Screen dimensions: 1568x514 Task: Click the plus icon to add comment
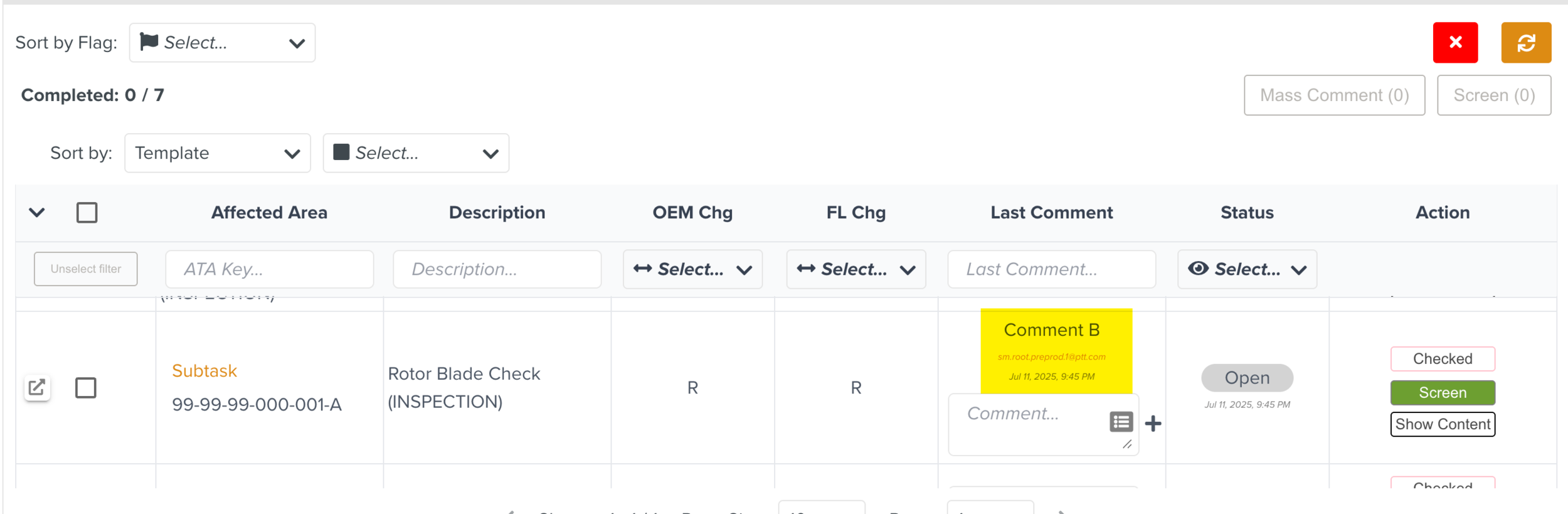1153,424
